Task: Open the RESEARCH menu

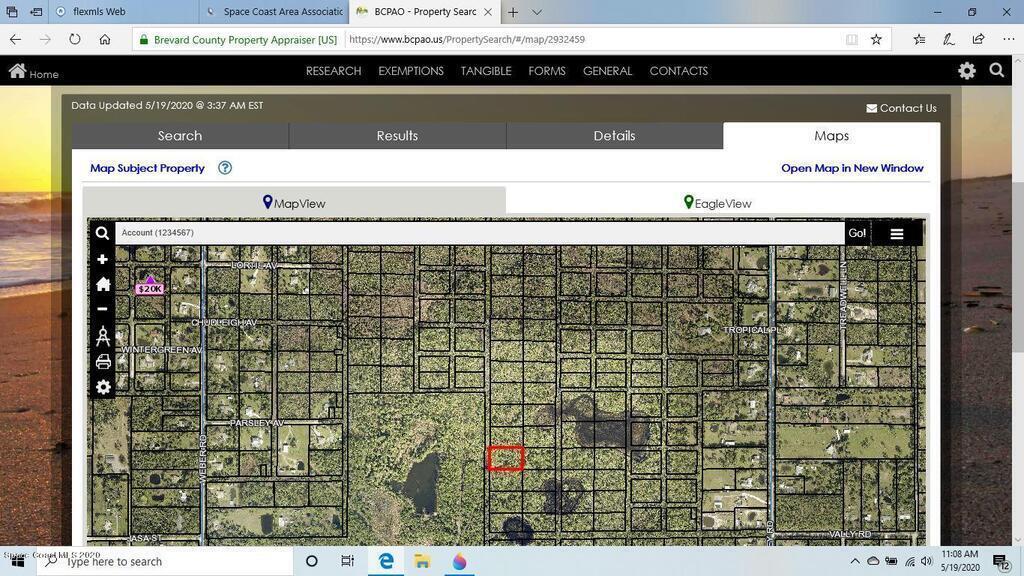Action: [x=333, y=71]
